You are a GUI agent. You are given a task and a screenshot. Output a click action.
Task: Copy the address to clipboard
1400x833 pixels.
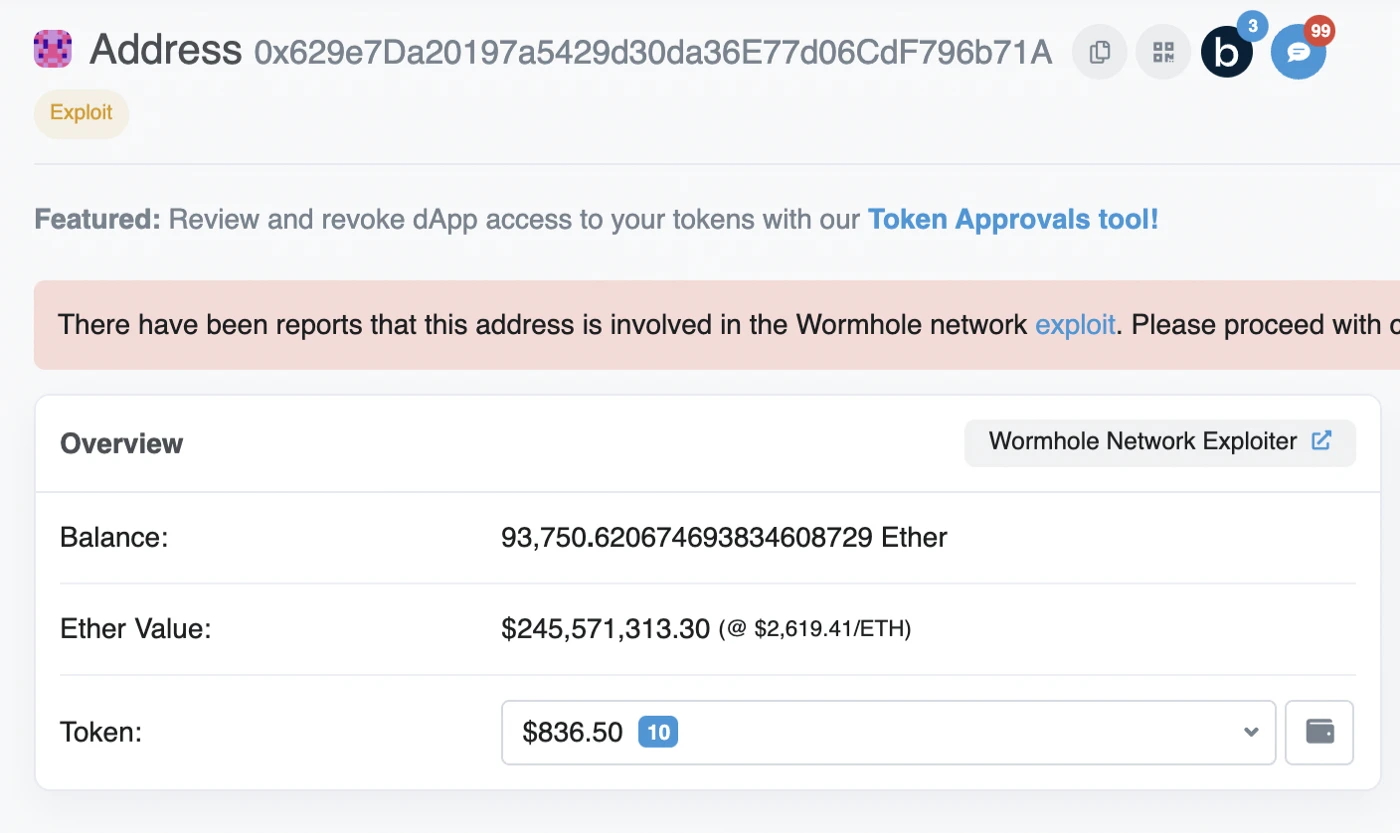pyautogui.click(x=1099, y=52)
